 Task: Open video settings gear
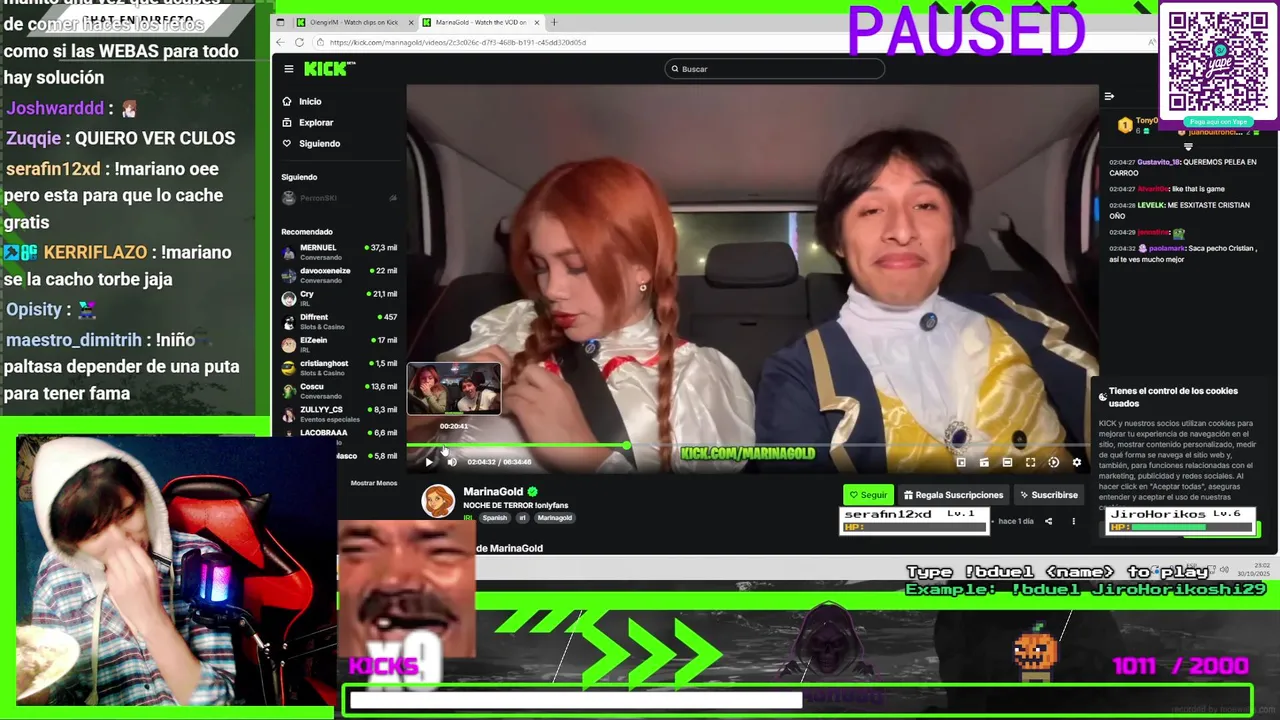[x=1077, y=462]
